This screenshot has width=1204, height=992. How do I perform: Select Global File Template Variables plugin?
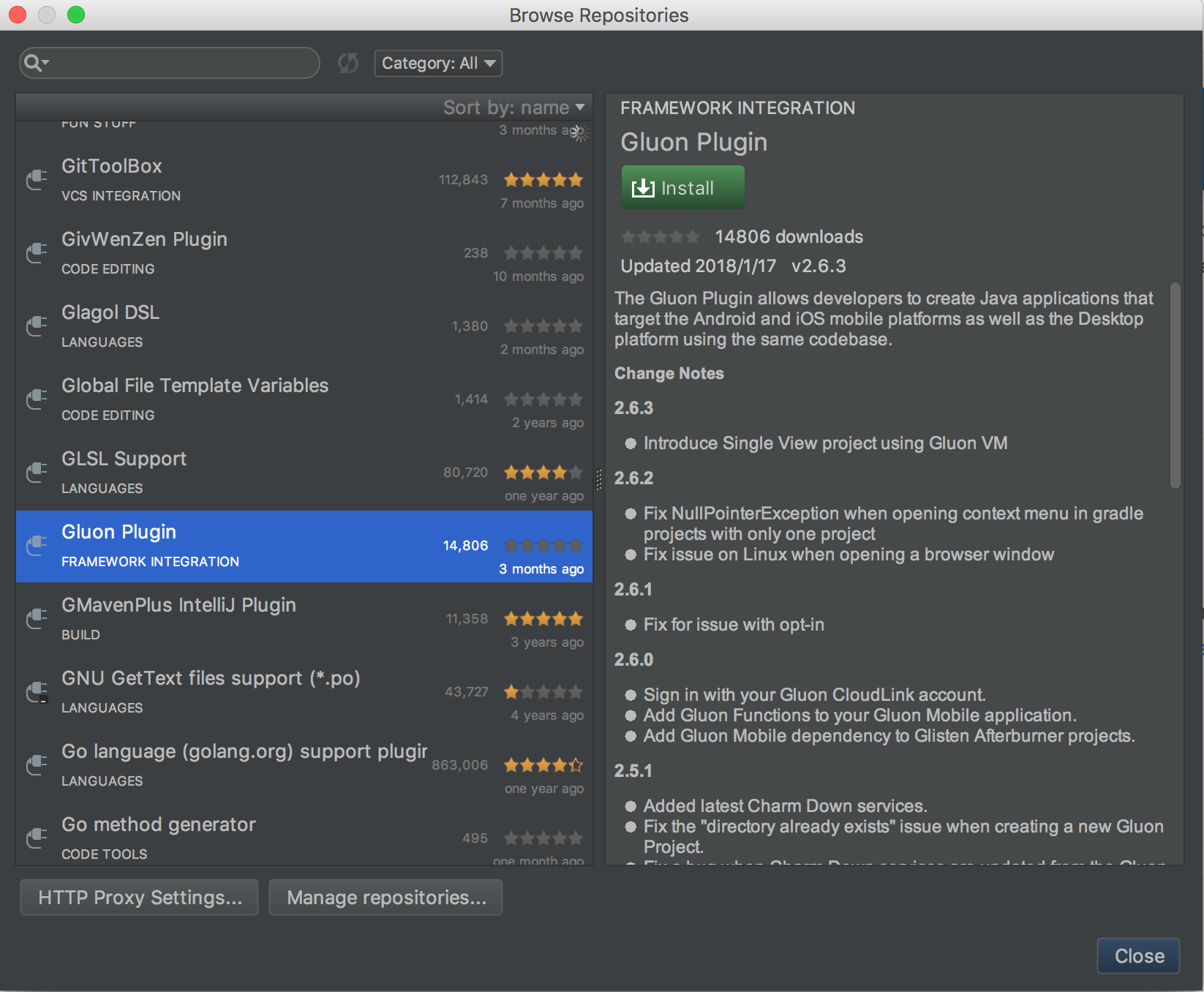pos(304,399)
